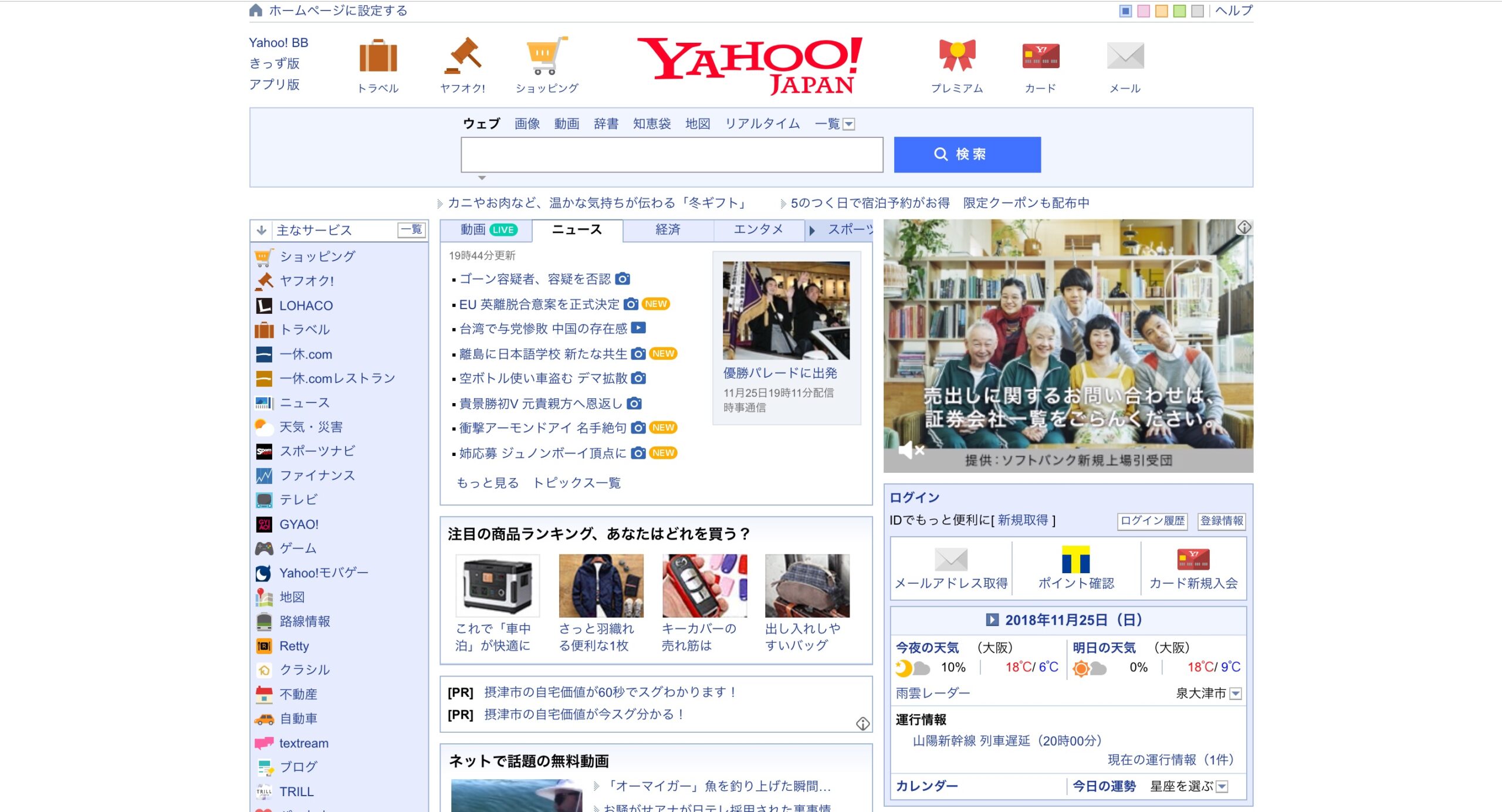Click the LOHACO icon in the services sidebar

click(x=264, y=306)
